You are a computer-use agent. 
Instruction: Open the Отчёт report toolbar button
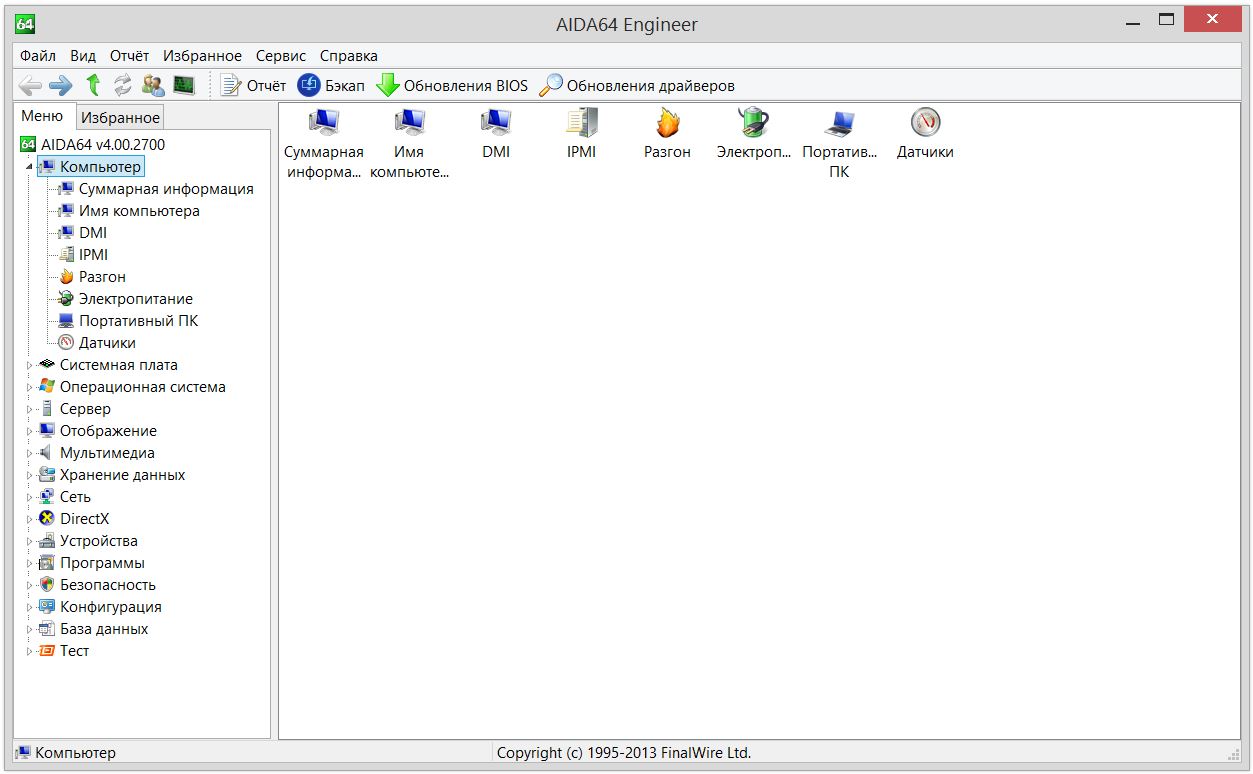pos(253,86)
